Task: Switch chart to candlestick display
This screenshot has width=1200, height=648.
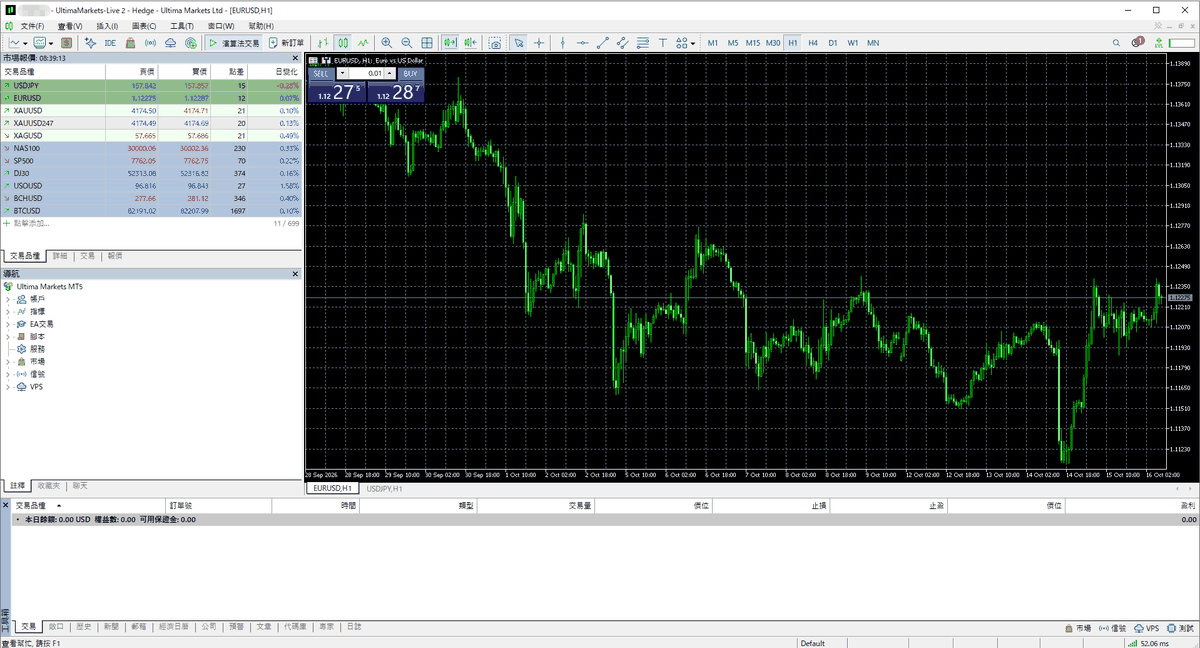Action: click(343, 43)
